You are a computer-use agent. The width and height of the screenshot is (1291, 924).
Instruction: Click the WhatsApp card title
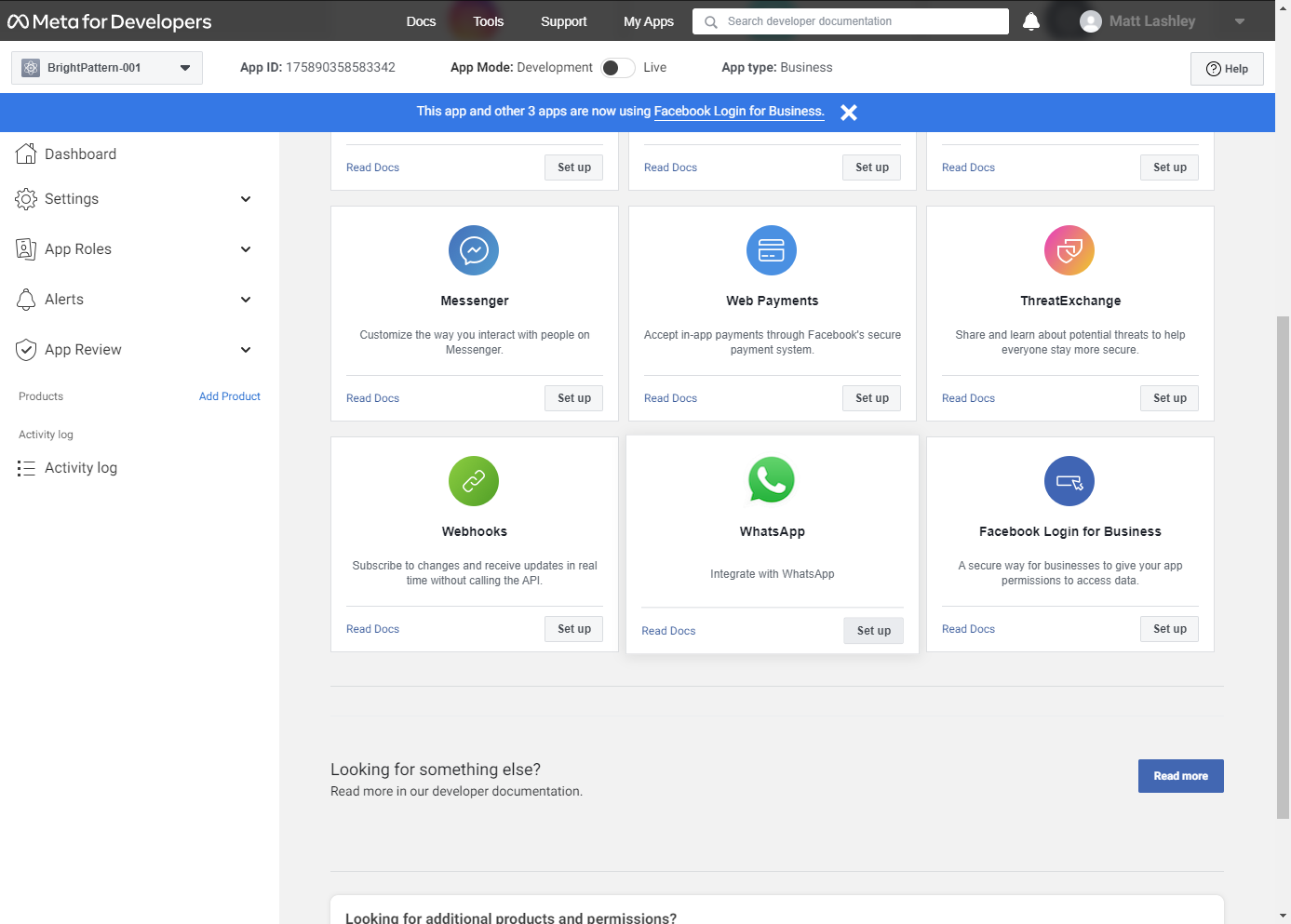click(773, 532)
